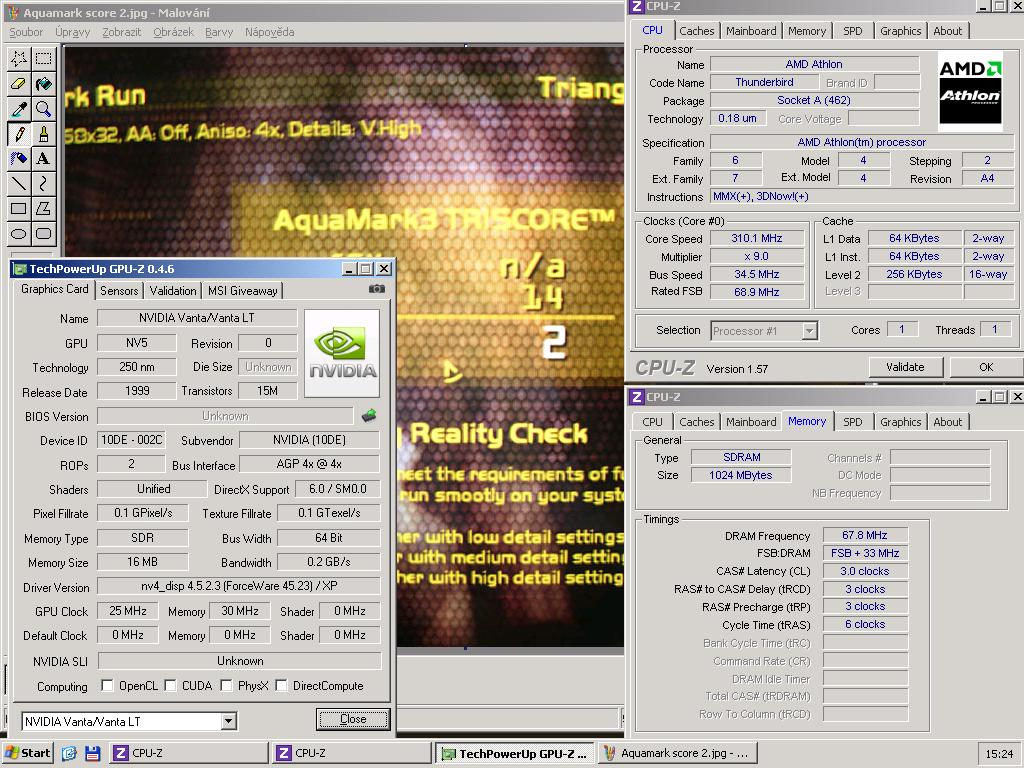Open the Zobrazit menu in Paint
This screenshot has height=768, width=1024.
pos(121,32)
